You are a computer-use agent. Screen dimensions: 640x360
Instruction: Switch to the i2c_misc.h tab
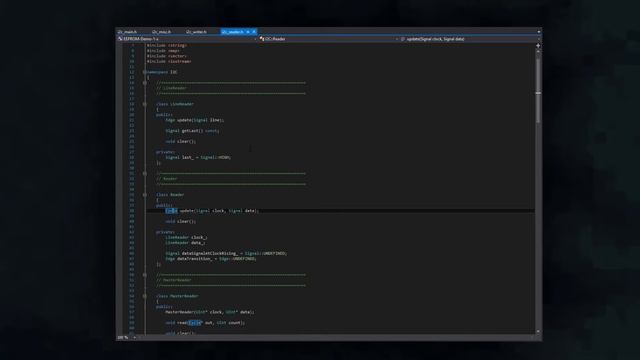[x=162, y=32]
